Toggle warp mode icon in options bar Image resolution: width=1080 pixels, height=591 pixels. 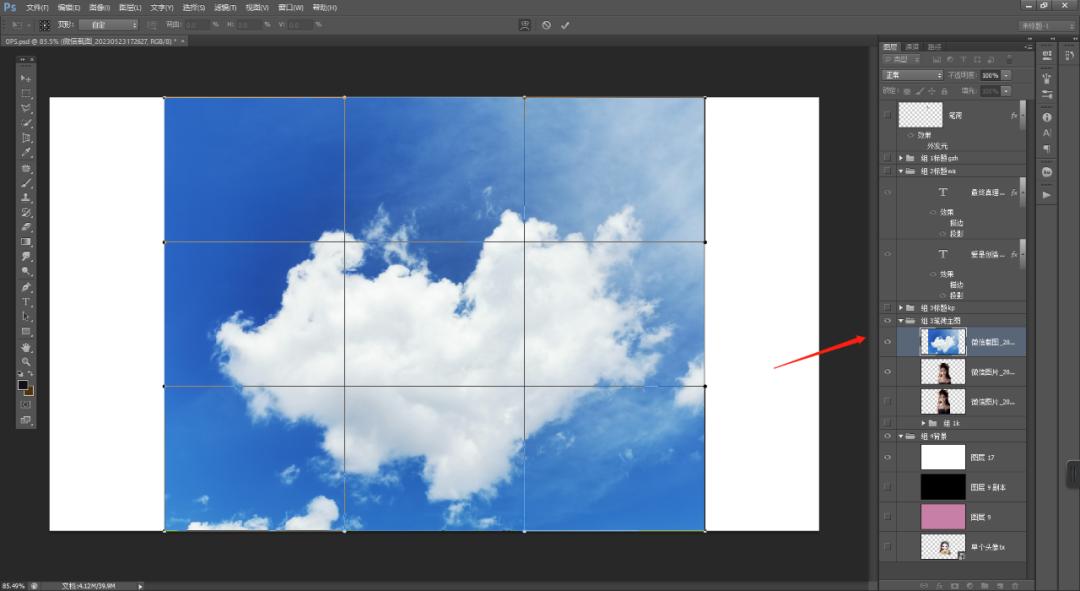525,25
